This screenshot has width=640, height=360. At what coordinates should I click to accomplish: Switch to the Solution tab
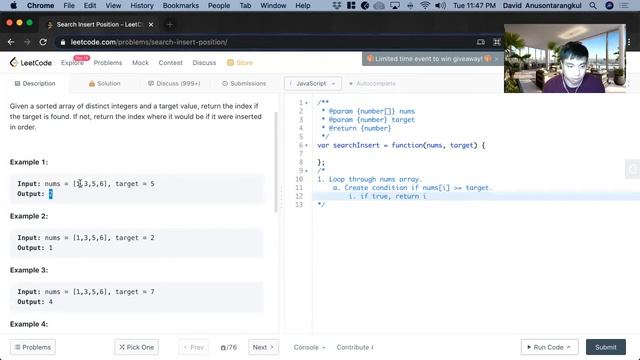click(104, 83)
